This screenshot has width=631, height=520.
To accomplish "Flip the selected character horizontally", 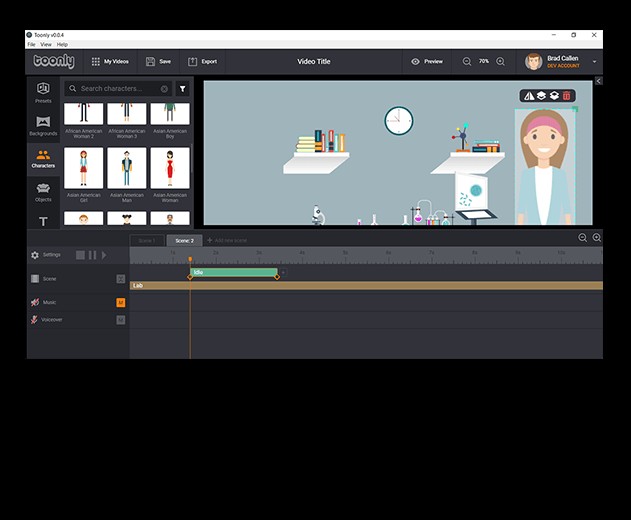I will click(x=529, y=96).
